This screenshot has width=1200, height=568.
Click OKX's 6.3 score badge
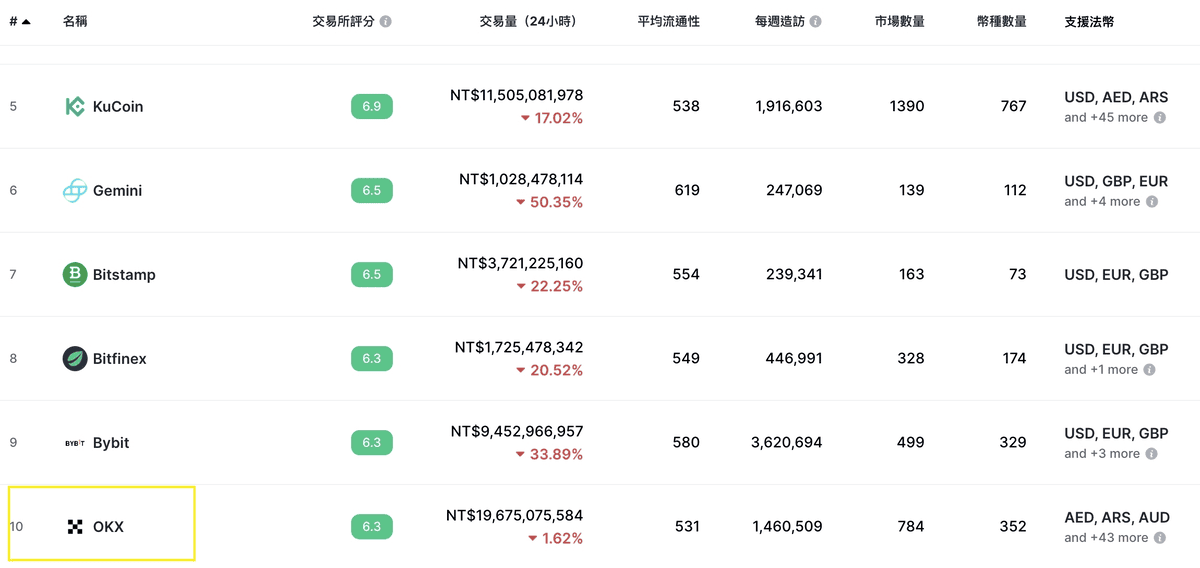[372, 526]
